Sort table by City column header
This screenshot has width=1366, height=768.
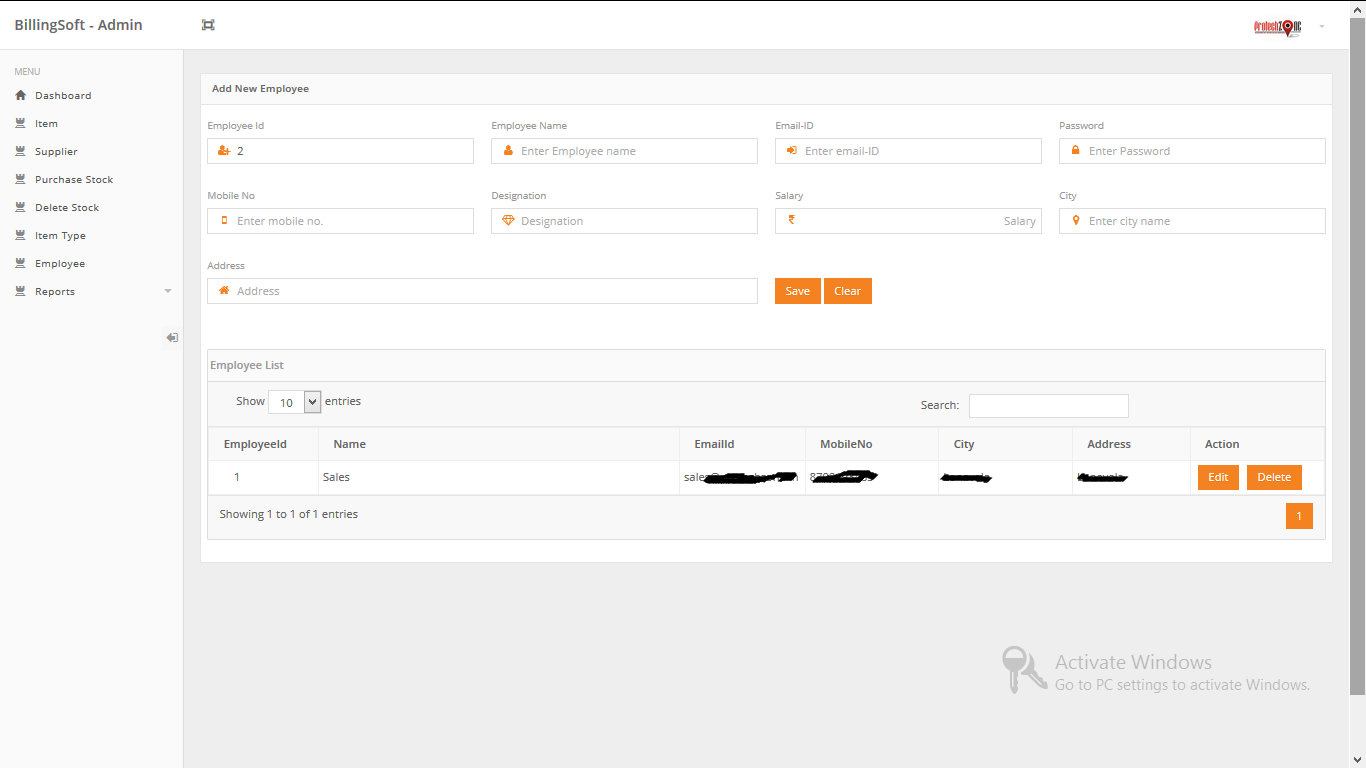coord(1007,444)
